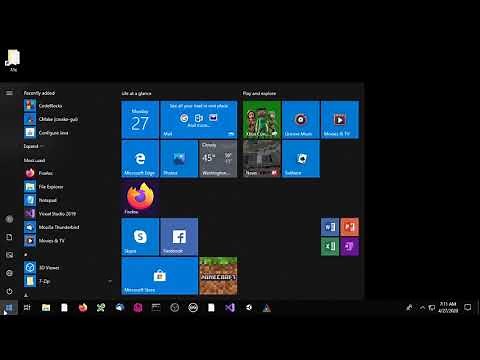The height and width of the screenshot is (360, 480).
Task: Select the desktop shortcut icon
Action: click(13, 61)
